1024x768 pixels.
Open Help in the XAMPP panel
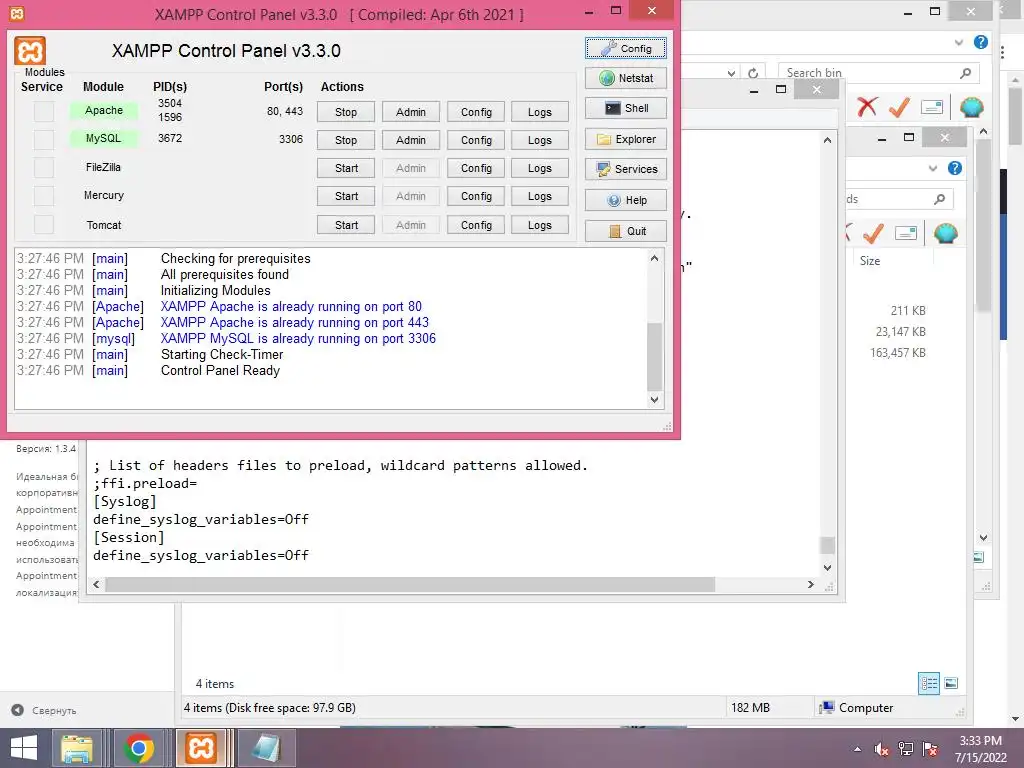[626, 200]
